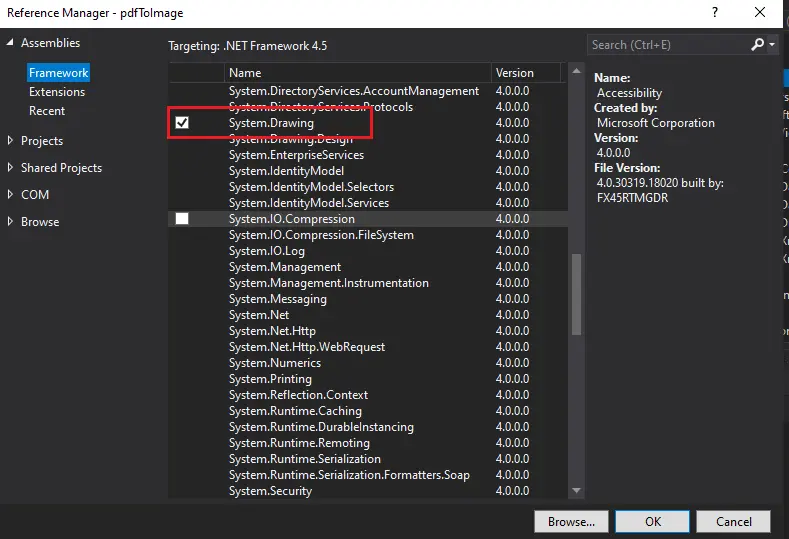Select System.Runtime.Serialization.Formatters.Soap row
The width and height of the screenshot is (789, 539).
click(368, 475)
